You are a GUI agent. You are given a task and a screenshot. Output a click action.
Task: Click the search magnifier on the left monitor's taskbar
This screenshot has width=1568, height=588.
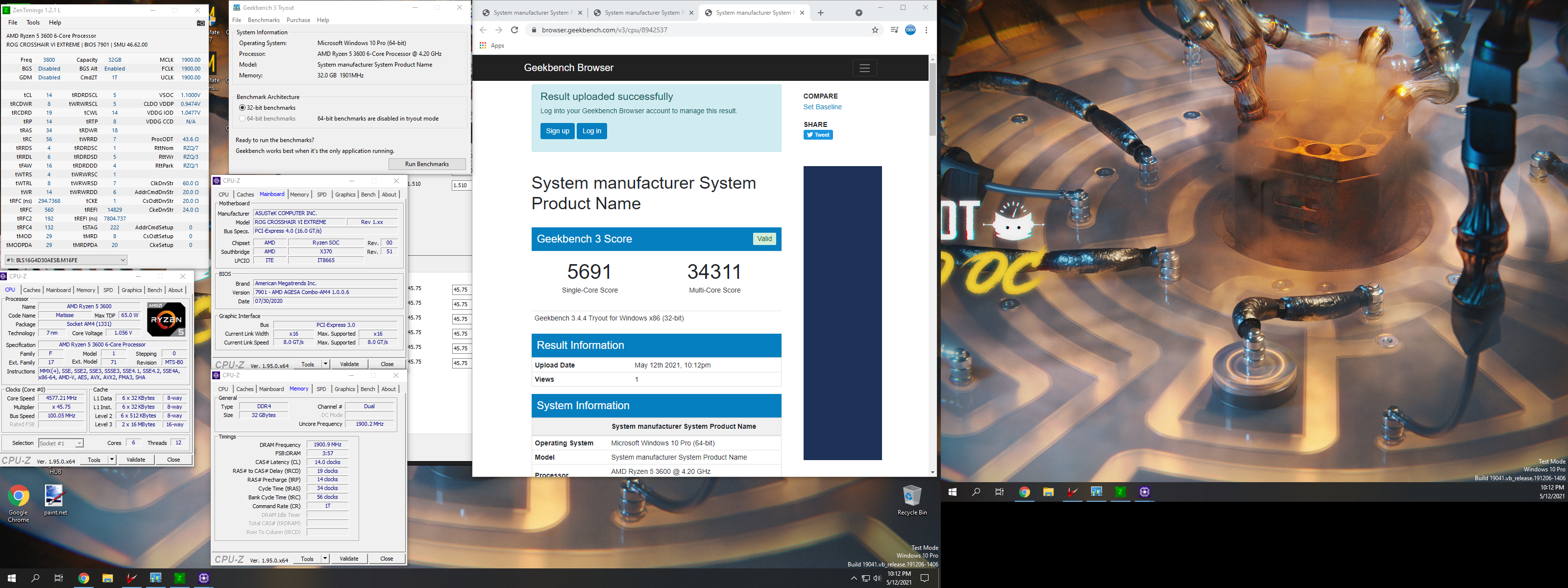[x=35, y=578]
